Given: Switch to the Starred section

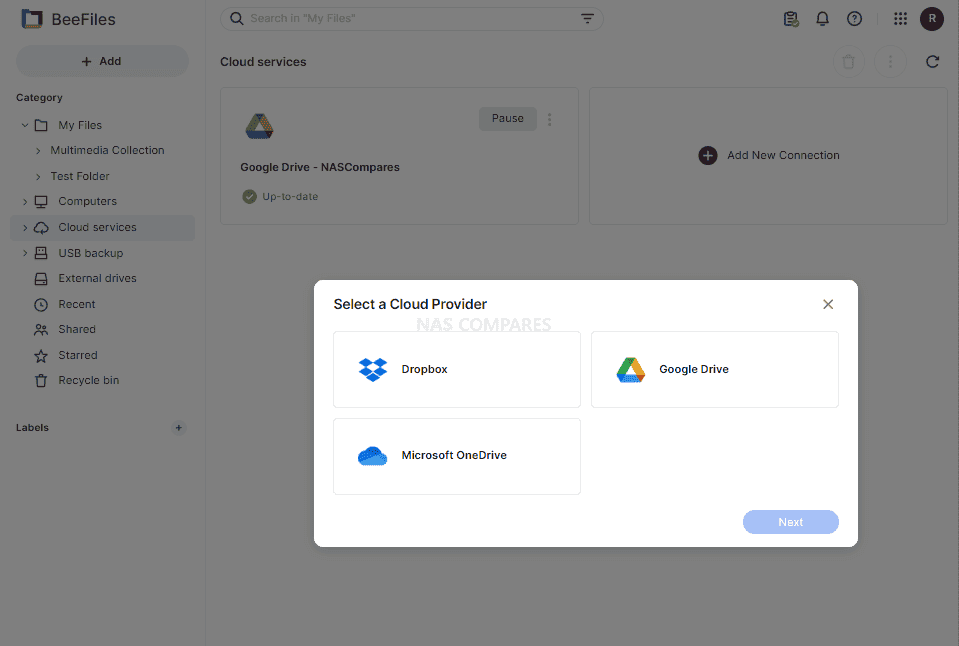Looking at the screenshot, I should pos(78,355).
